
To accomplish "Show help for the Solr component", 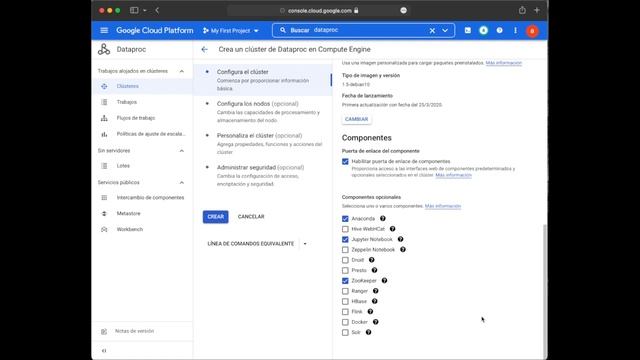I will (x=369, y=332).
